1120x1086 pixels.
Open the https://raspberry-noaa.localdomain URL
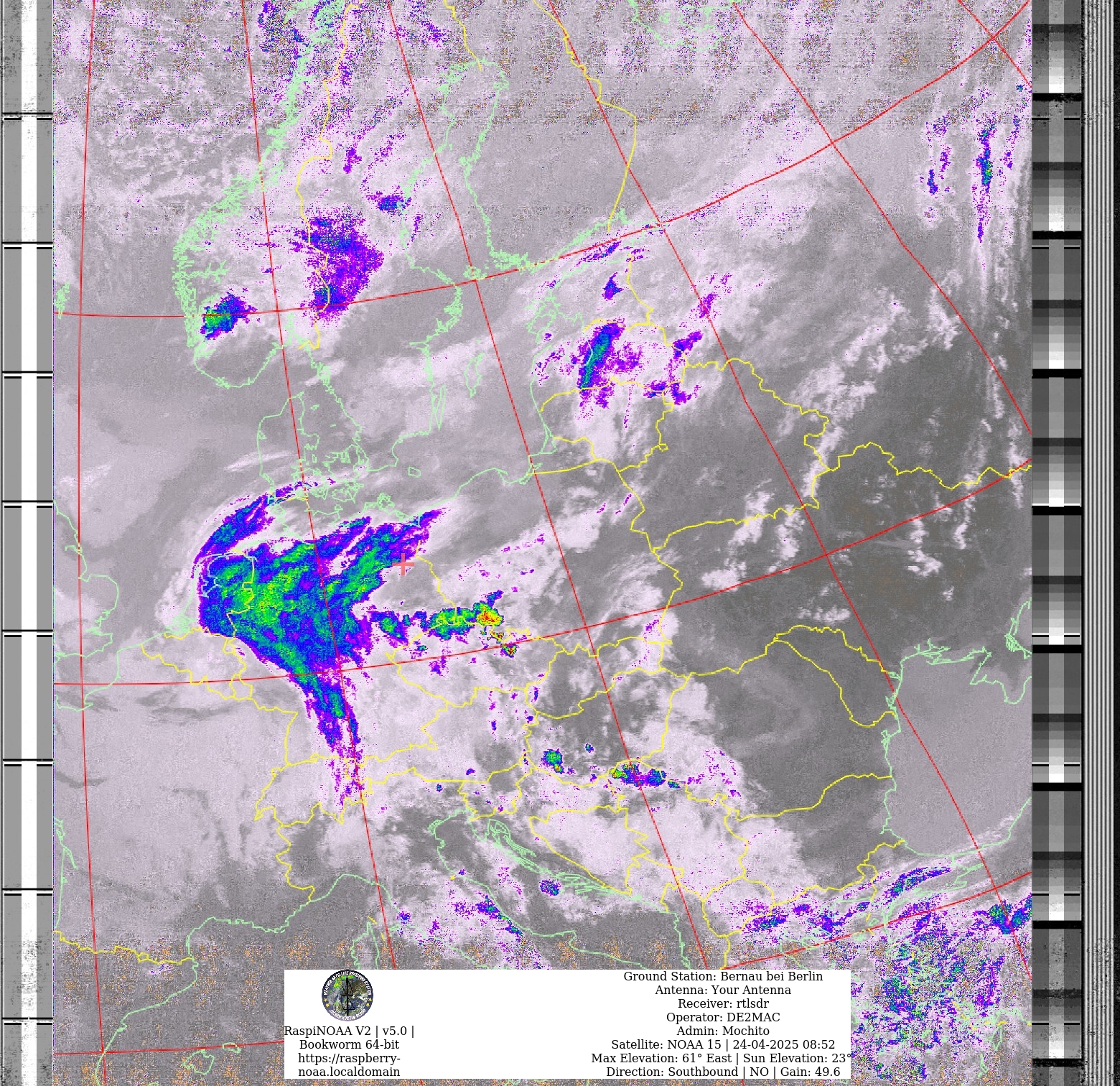pos(349,1065)
